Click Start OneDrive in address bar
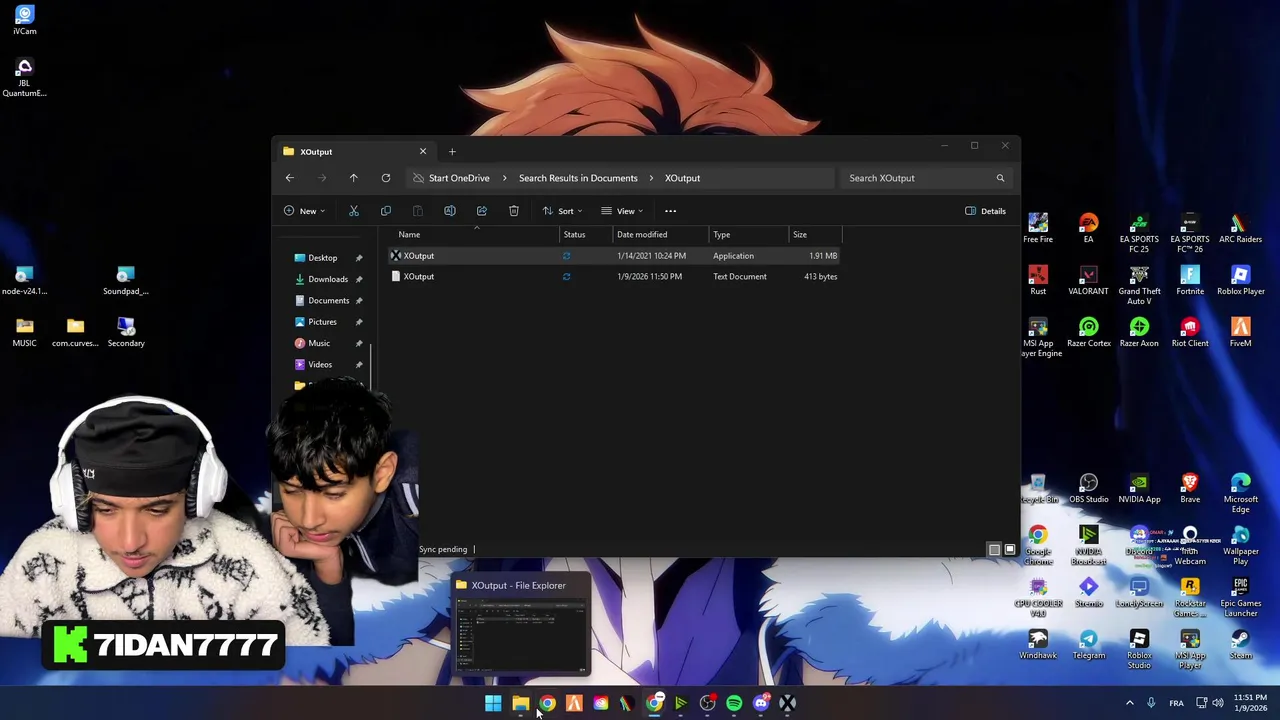 click(459, 178)
